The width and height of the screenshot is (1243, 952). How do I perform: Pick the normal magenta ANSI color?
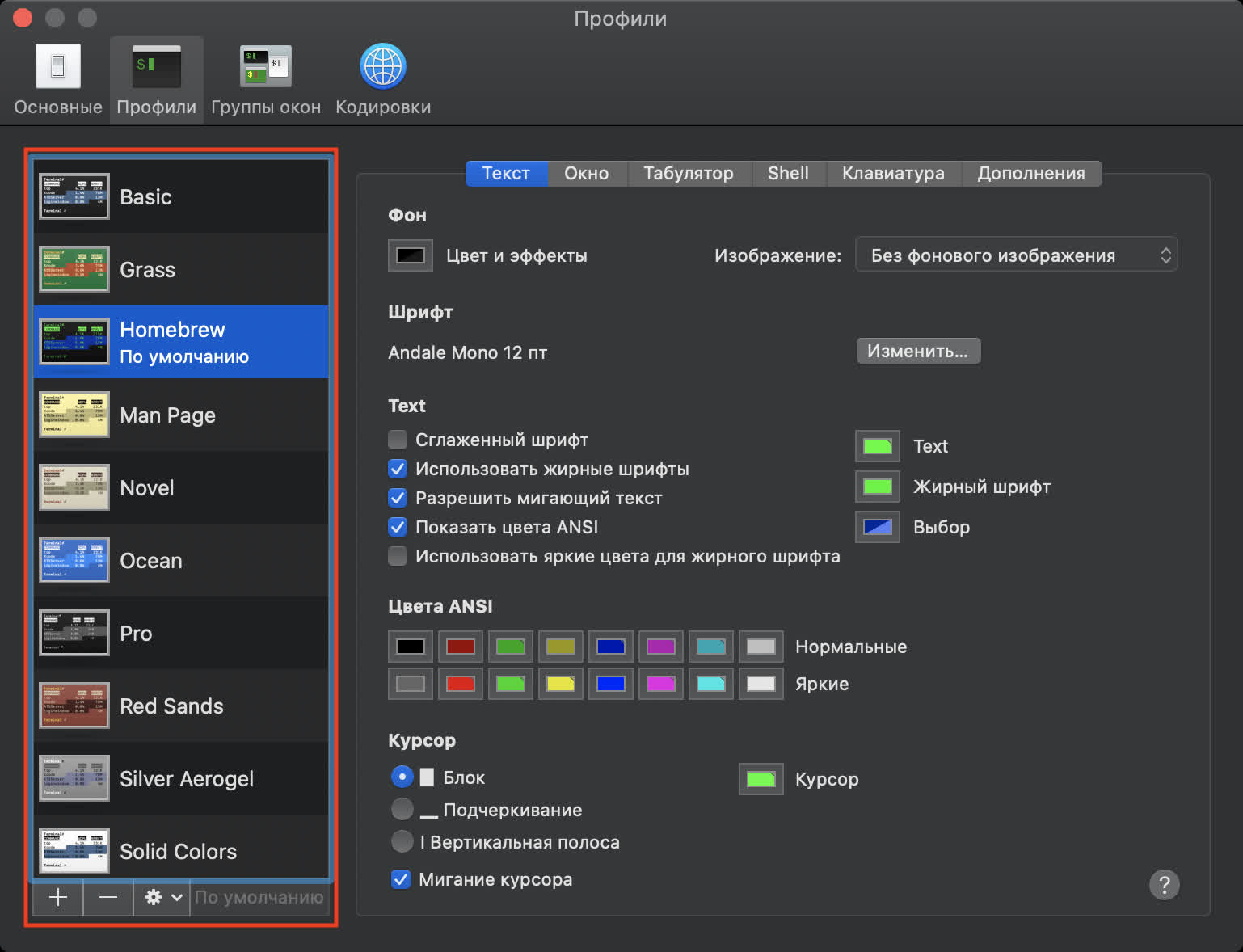(661, 647)
